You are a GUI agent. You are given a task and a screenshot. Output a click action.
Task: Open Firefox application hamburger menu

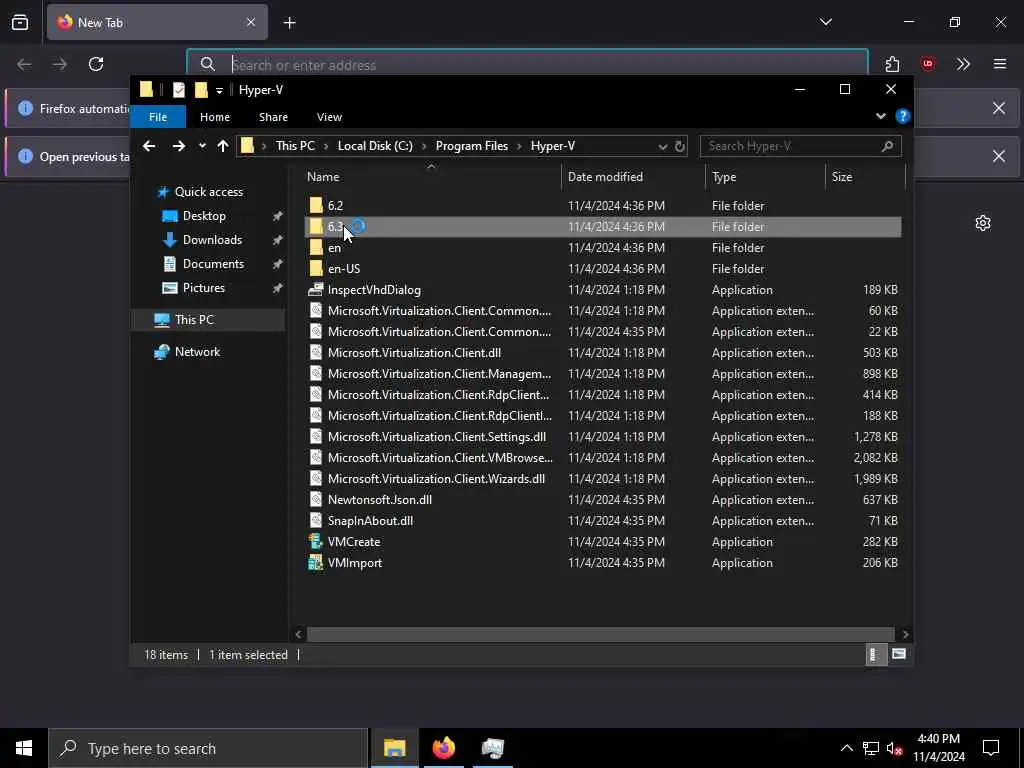(x=1000, y=64)
